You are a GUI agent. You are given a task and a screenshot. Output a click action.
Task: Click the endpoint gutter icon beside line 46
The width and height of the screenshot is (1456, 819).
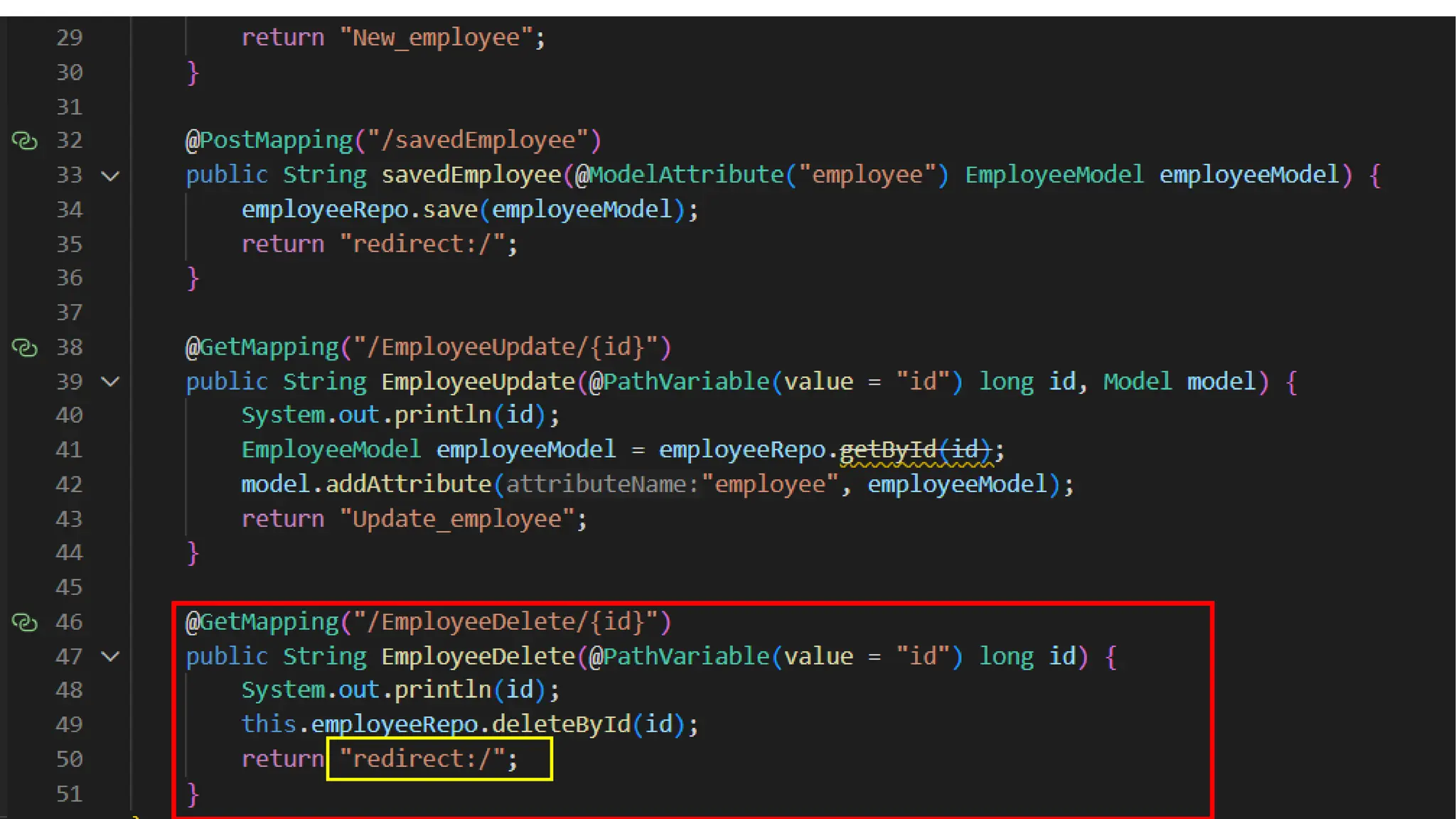click(x=25, y=623)
